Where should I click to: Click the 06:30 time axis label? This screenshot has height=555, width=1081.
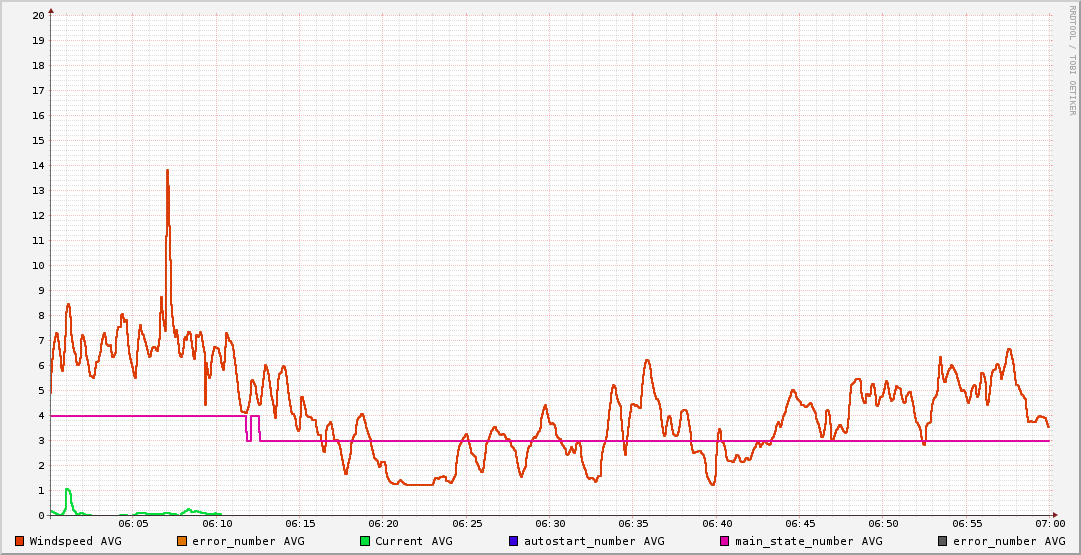[x=550, y=523]
